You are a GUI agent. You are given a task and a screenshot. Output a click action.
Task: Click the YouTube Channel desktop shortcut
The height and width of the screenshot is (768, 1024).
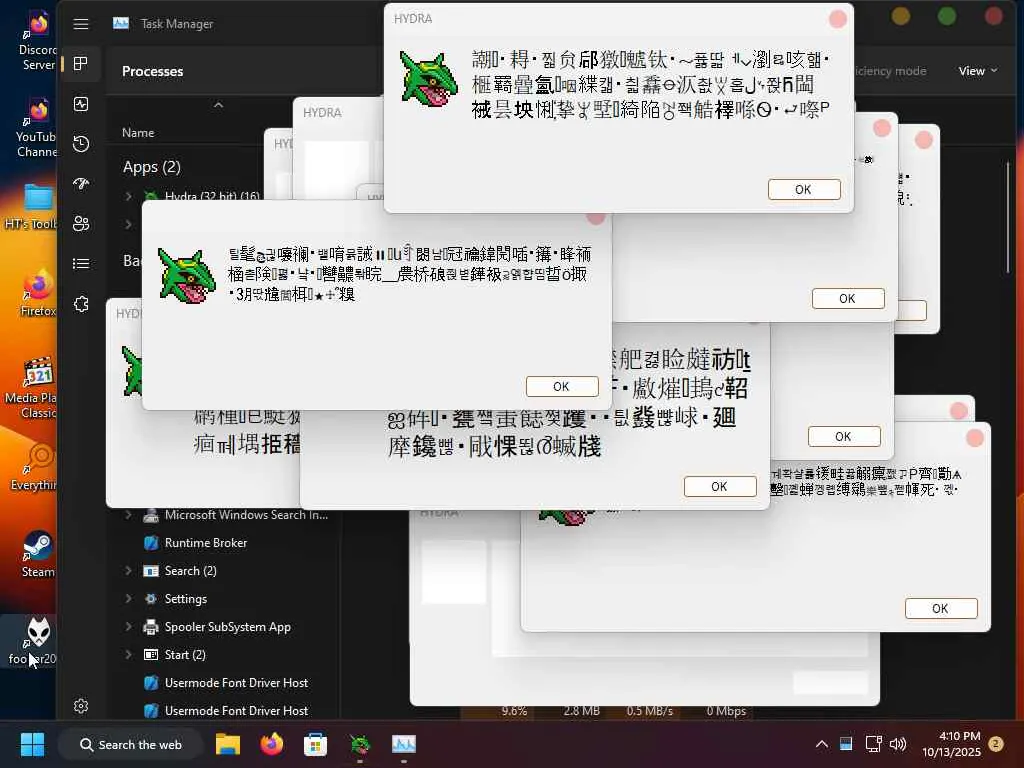tap(37, 128)
